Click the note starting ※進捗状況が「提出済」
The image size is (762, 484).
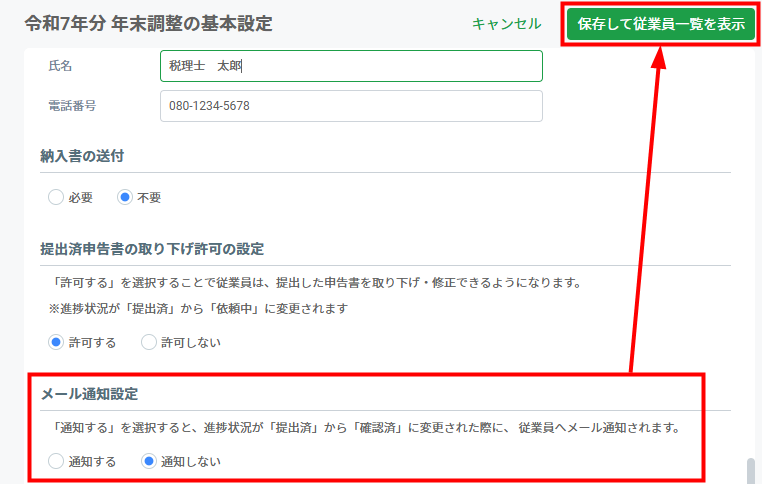pyautogui.click(x=198, y=309)
